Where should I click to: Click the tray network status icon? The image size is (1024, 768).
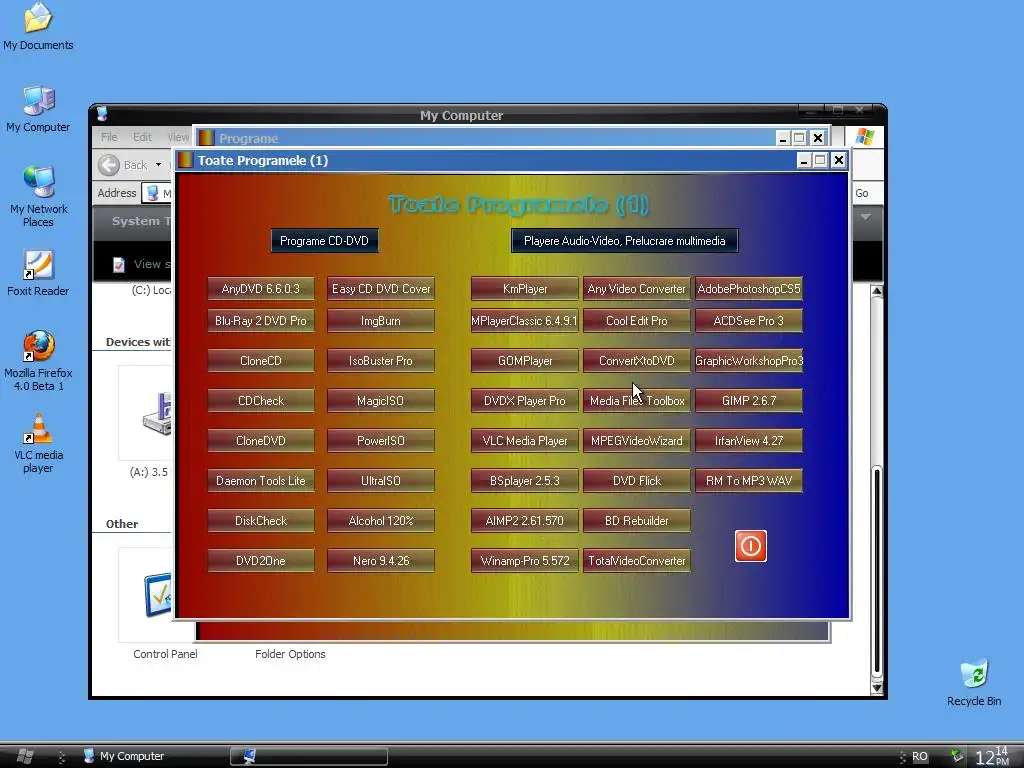coord(956,756)
